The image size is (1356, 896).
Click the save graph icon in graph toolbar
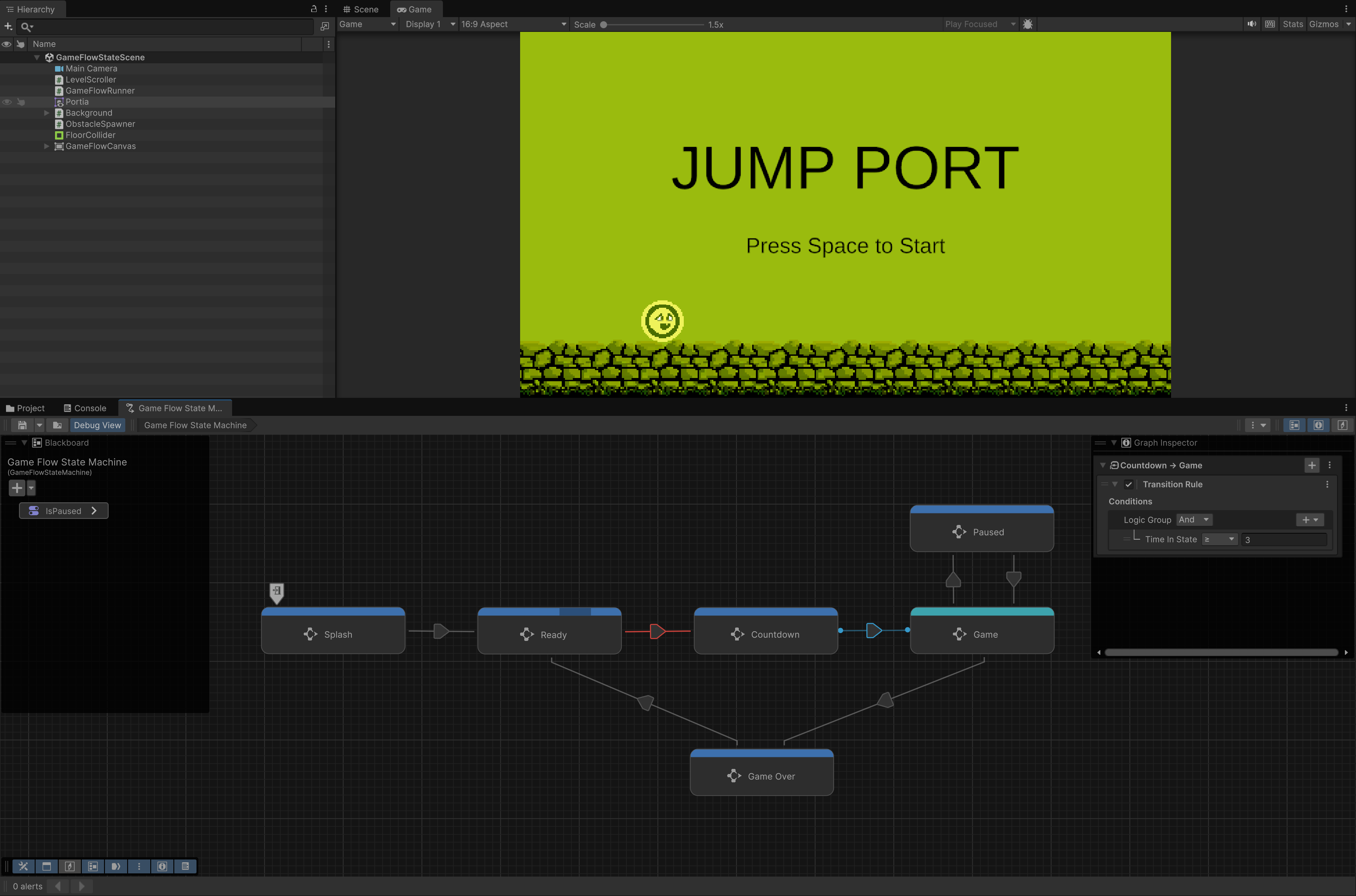(x=22, y=425)
